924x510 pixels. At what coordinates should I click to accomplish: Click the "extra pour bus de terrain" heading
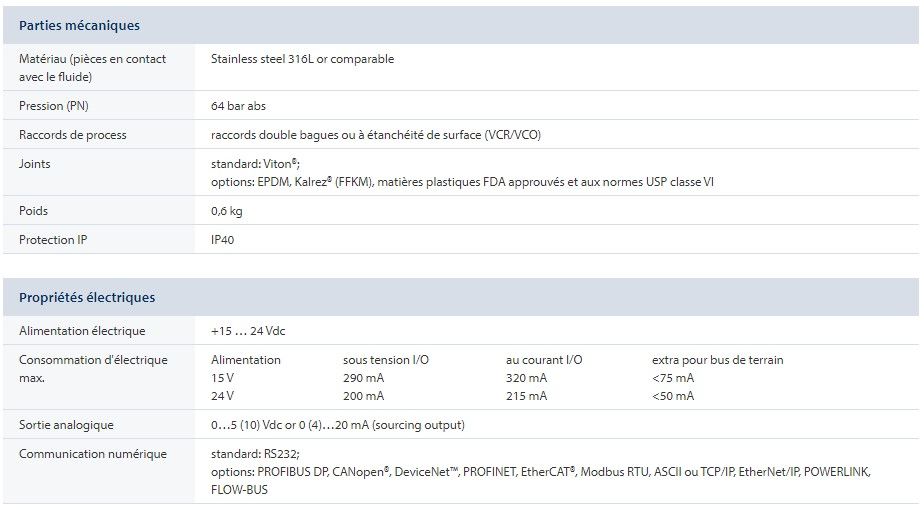click(x=718, y=360)
